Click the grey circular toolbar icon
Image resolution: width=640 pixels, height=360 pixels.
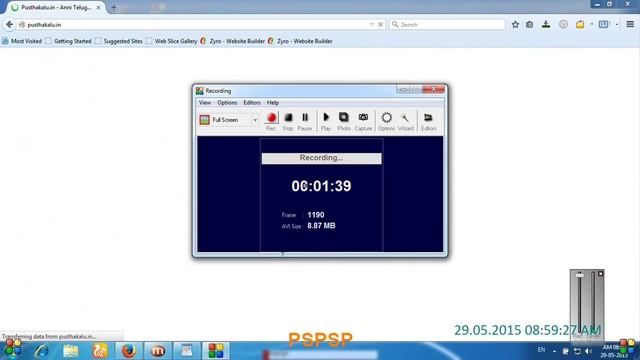563,24
